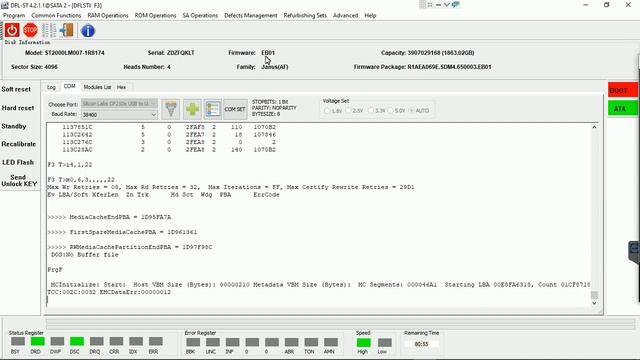Click the Recalibrate button
Screen dimensions: 640x360
[x=19, y=144]
